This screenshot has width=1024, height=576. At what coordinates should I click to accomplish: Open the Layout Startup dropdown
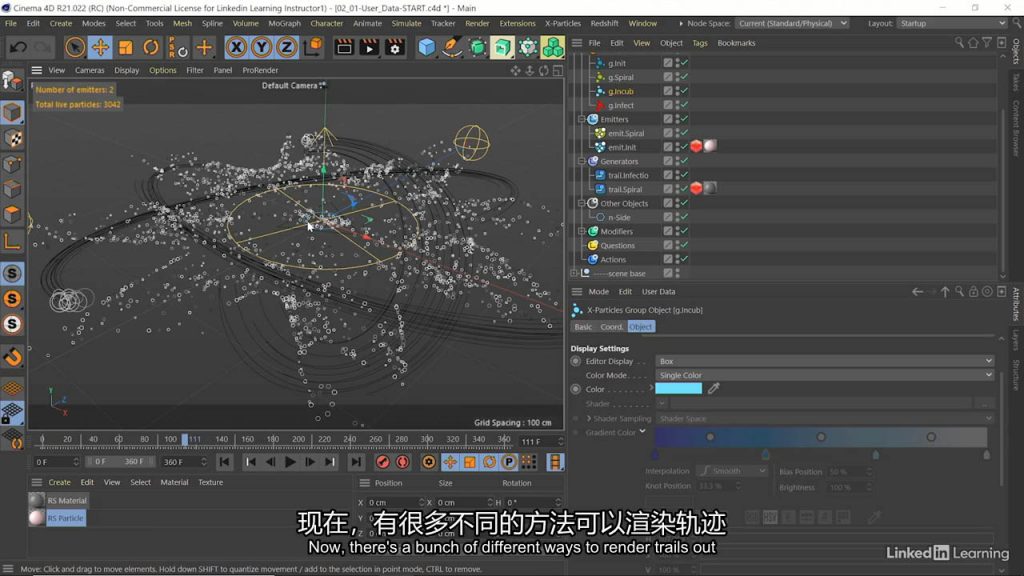[x=952, y=23]
